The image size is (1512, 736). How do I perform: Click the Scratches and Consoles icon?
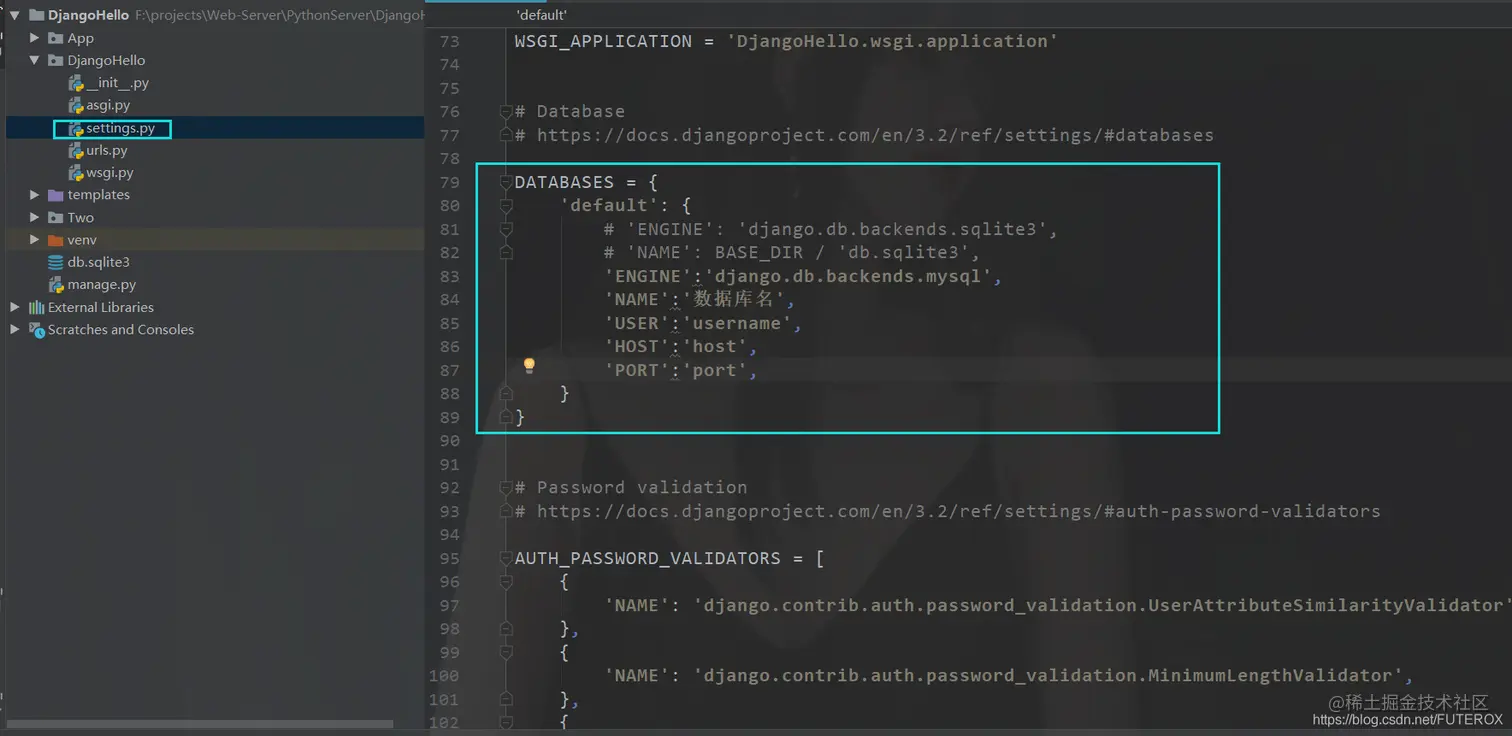37,329
